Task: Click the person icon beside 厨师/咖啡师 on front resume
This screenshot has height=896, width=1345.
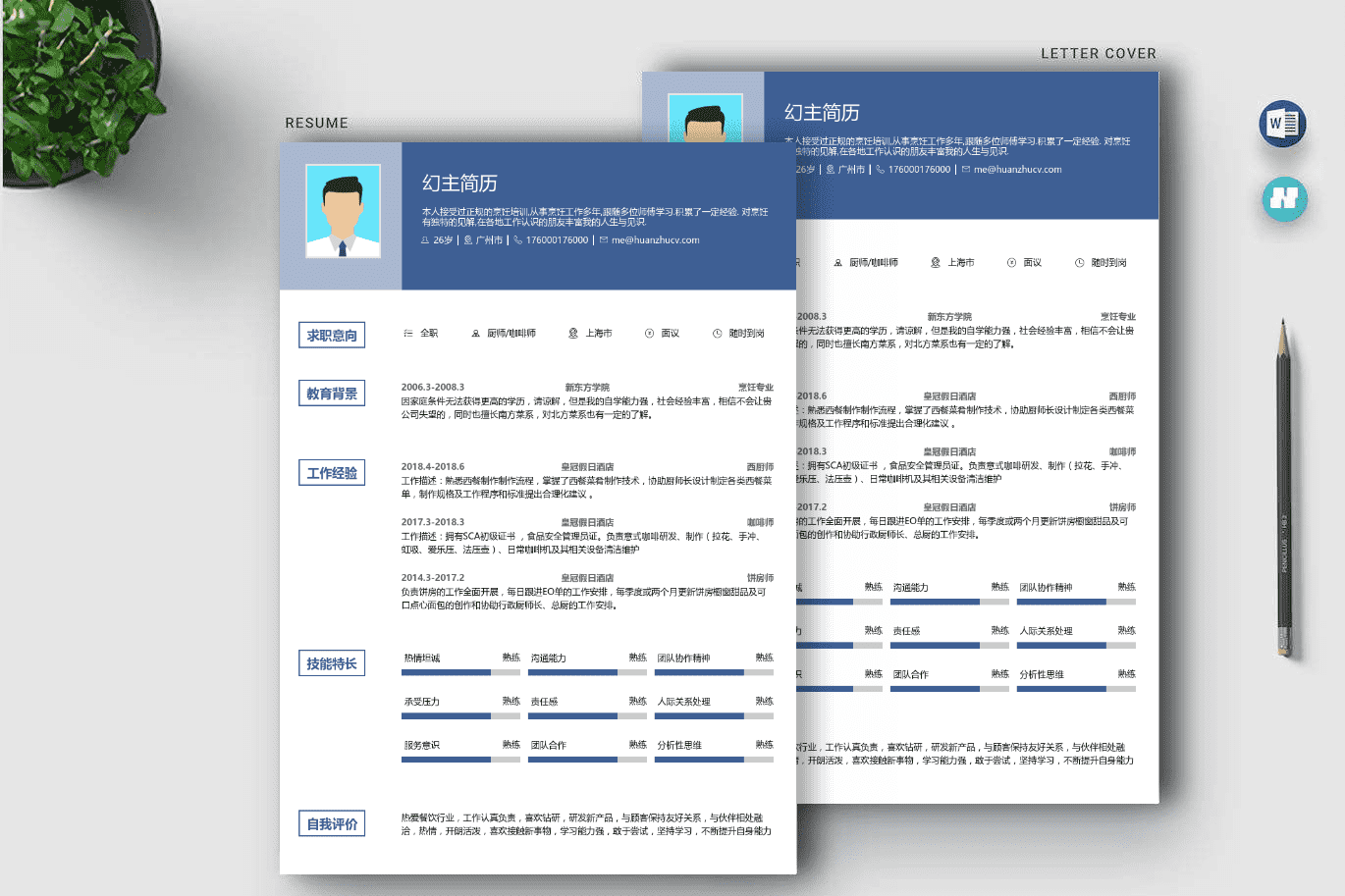Action: (476, 334)
